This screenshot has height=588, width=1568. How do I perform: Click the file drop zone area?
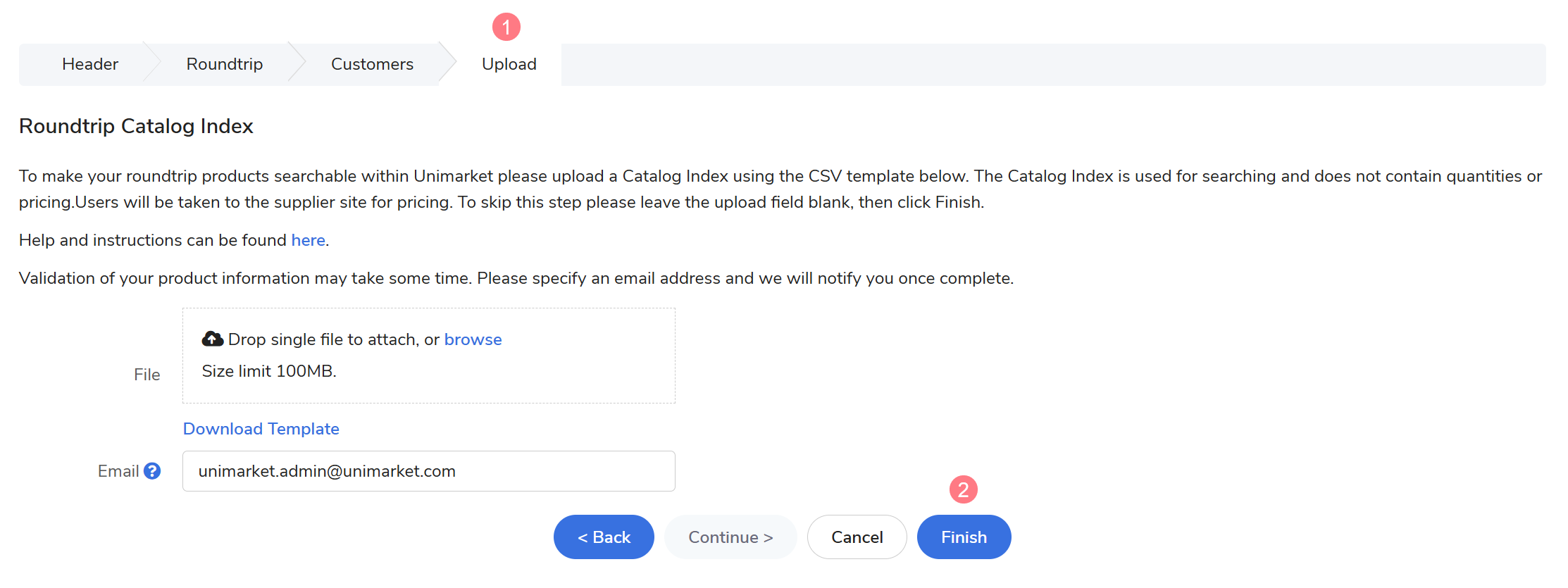click(428, 380)
